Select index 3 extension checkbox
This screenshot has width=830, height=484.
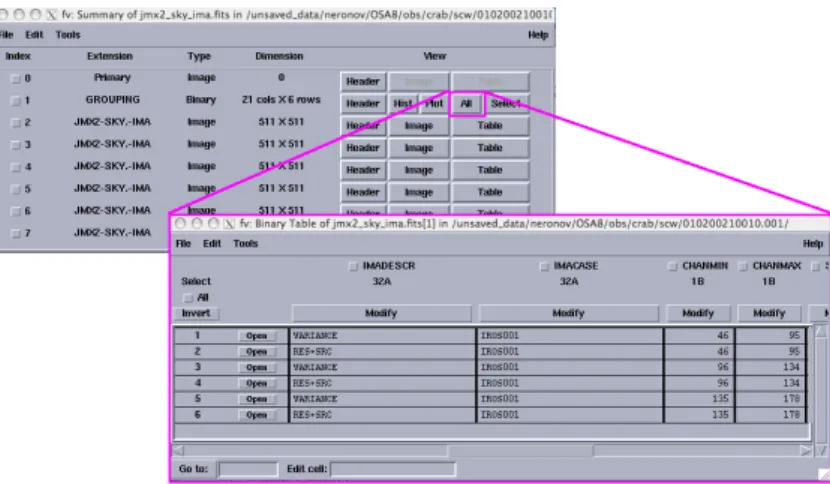coord(16,145)
